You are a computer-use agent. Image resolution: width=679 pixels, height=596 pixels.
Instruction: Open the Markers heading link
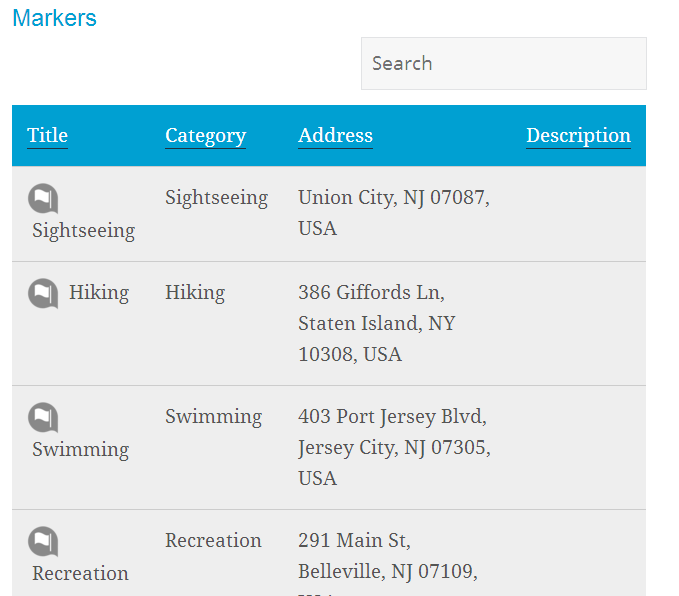(x=55, y=18)
